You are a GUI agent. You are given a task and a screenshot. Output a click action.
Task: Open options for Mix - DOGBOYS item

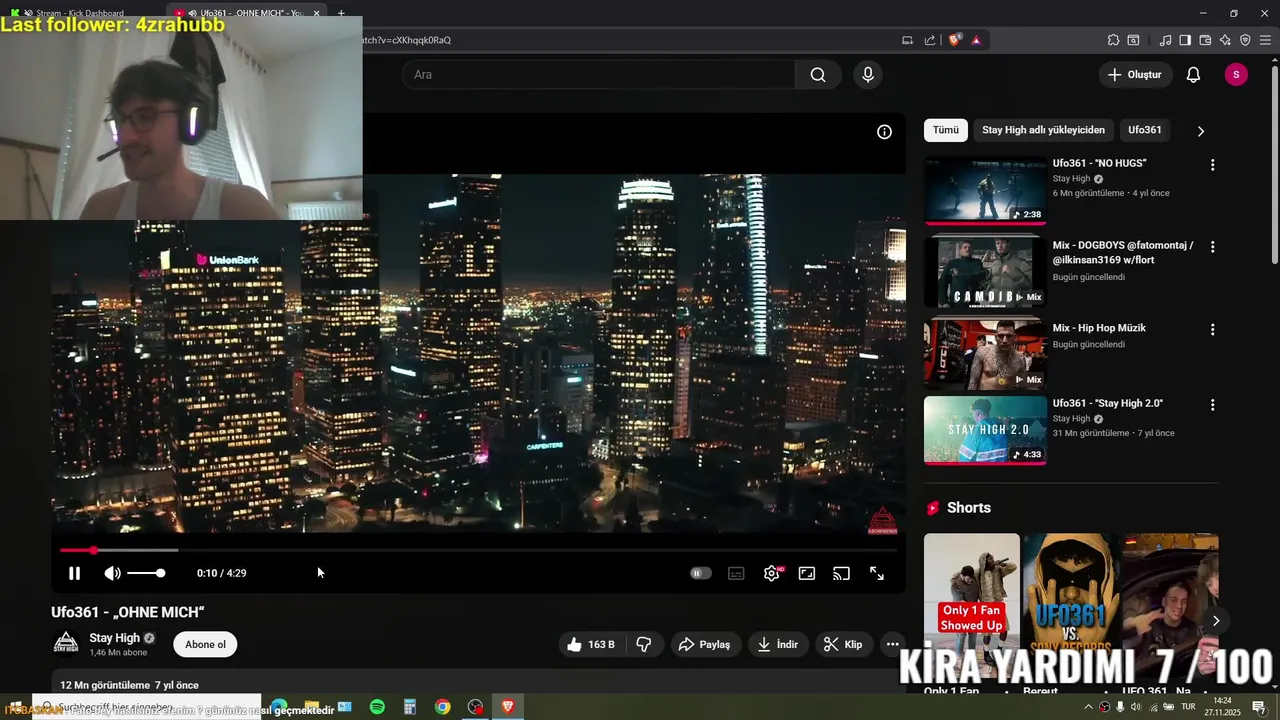(1213, 247)
